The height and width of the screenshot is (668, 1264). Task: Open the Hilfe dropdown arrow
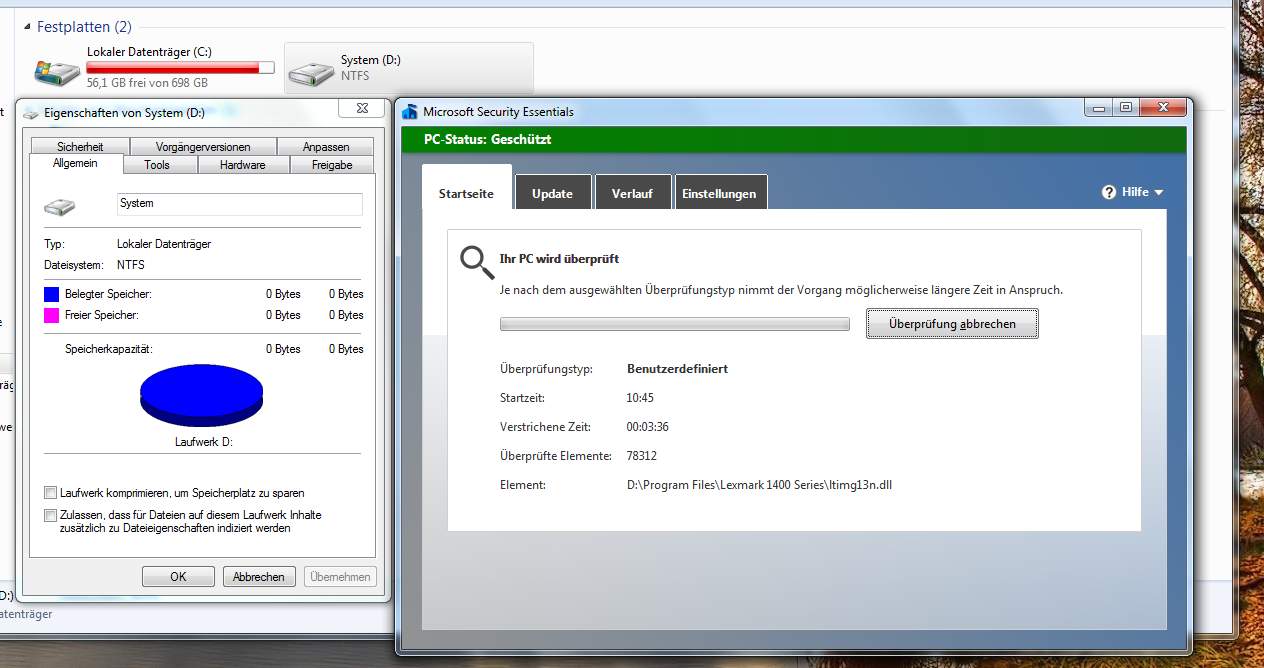pyautogui.click(x=1159, y=192)
